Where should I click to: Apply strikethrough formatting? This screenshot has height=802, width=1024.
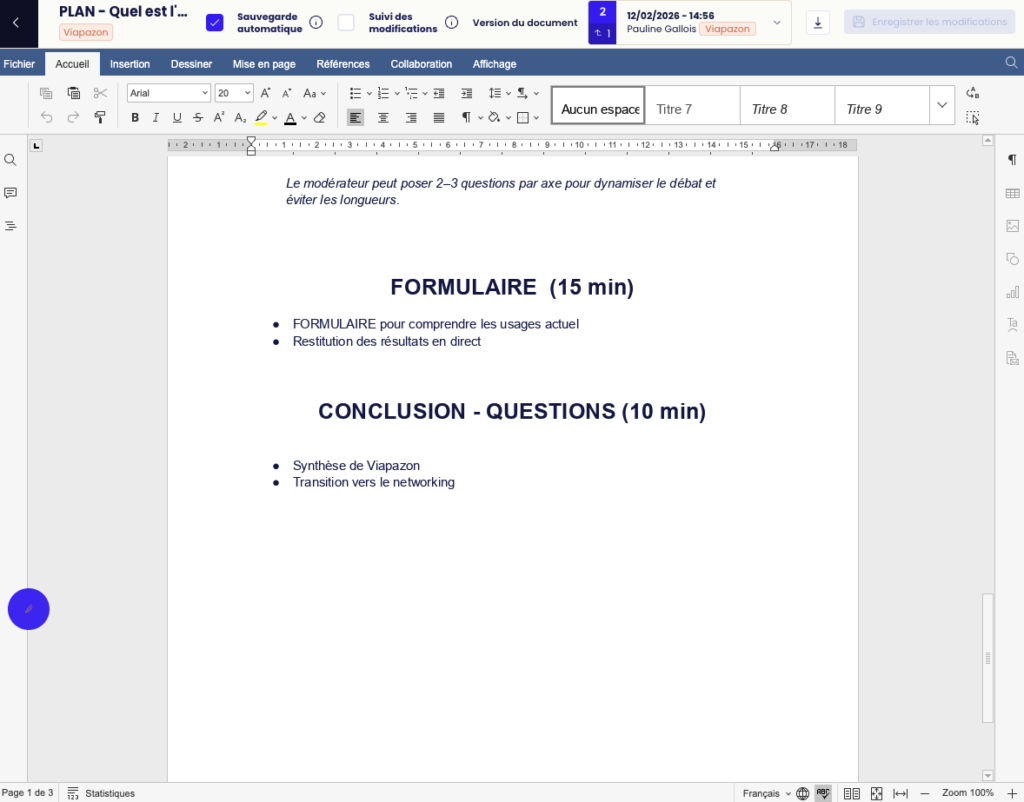coord(198,117)
